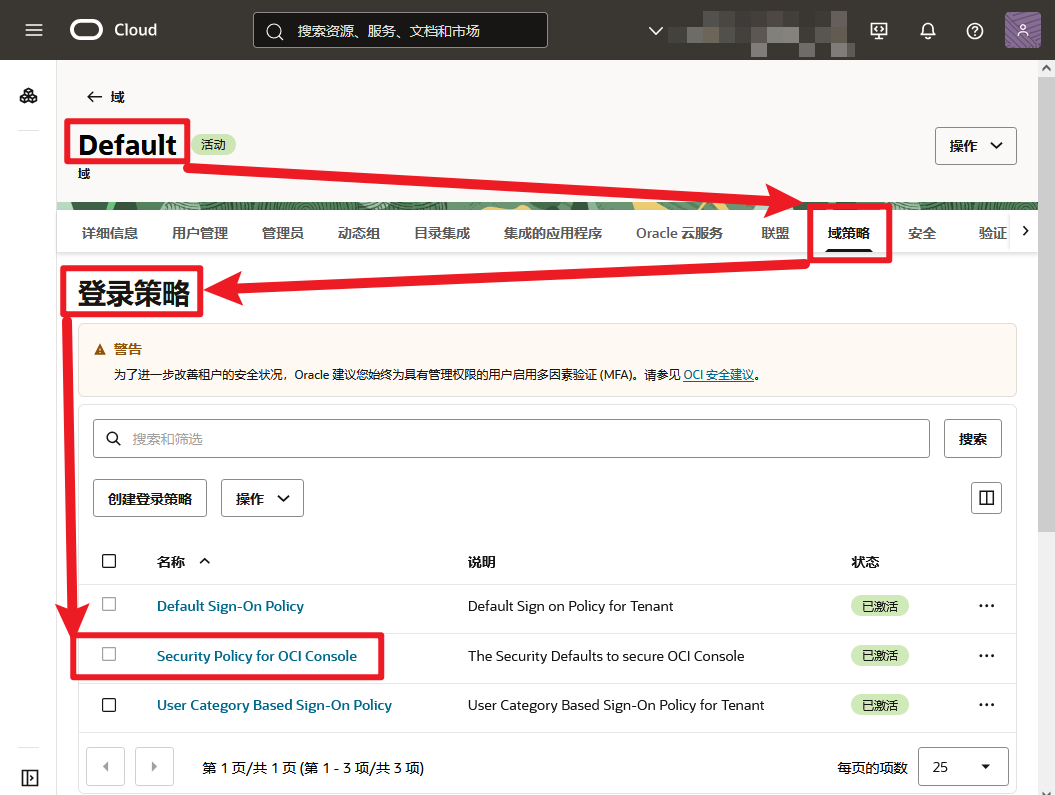Click the 已激活 badge for Security Policy
1055x795 pixels.
point(880,656)
